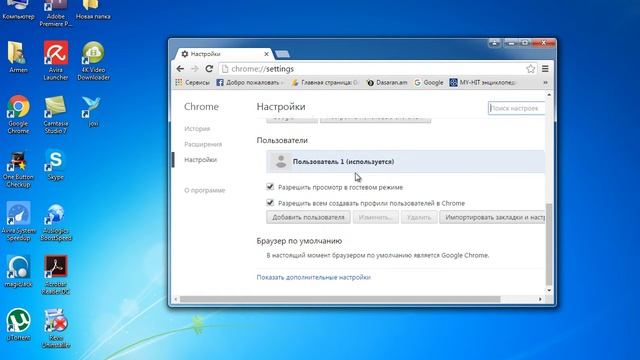Click the Chrome back arrow button

click(180, 69)
